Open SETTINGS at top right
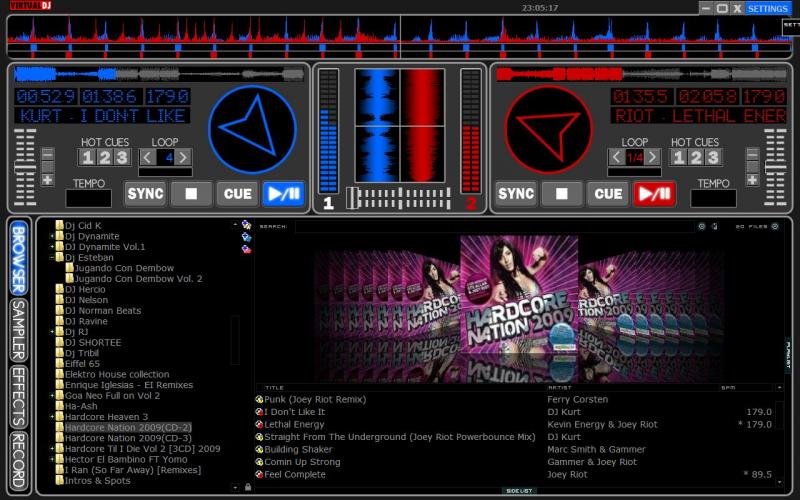800x500 pixels. click(x=768, y=8)
